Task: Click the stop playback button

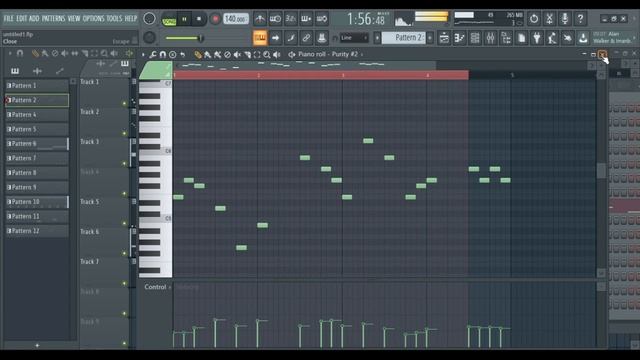Action: tap(199, 19)
